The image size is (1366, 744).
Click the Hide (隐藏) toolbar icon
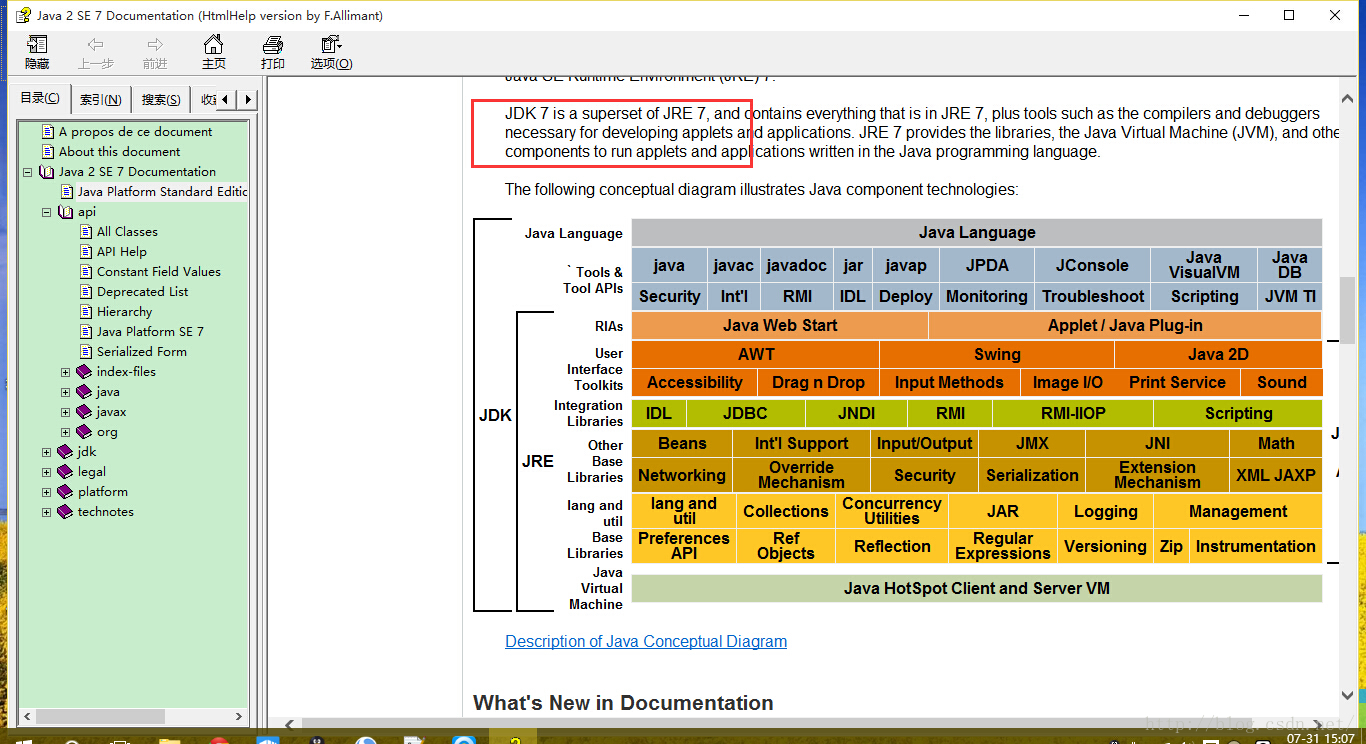point(37,45)
